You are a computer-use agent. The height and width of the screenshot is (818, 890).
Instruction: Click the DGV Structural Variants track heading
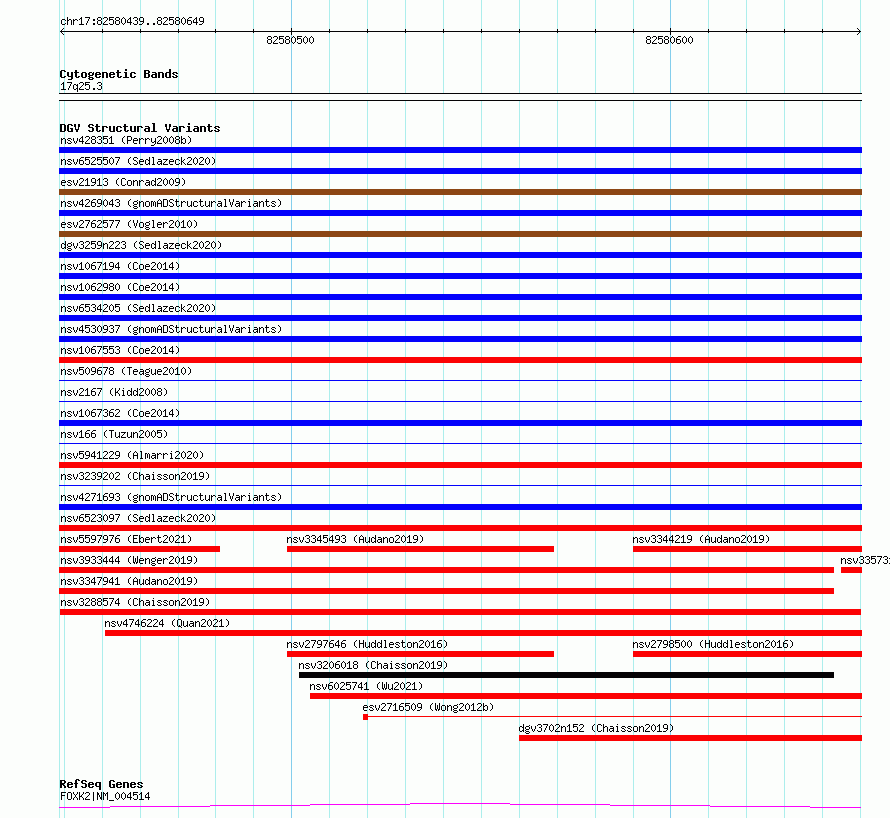click(140, 128)
